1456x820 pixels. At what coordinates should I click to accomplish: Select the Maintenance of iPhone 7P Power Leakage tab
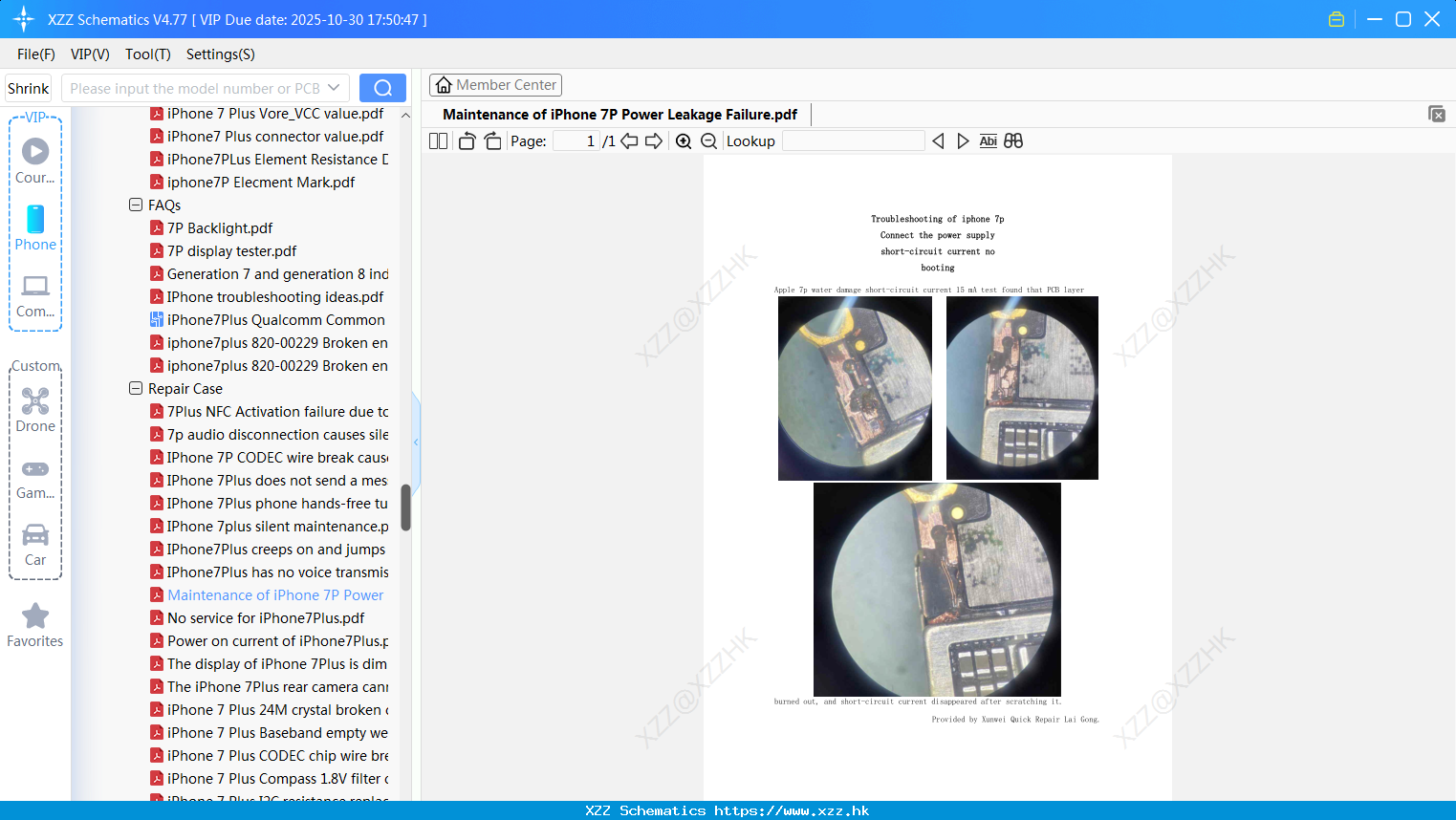pyautogui.click(x=619, y=115)
